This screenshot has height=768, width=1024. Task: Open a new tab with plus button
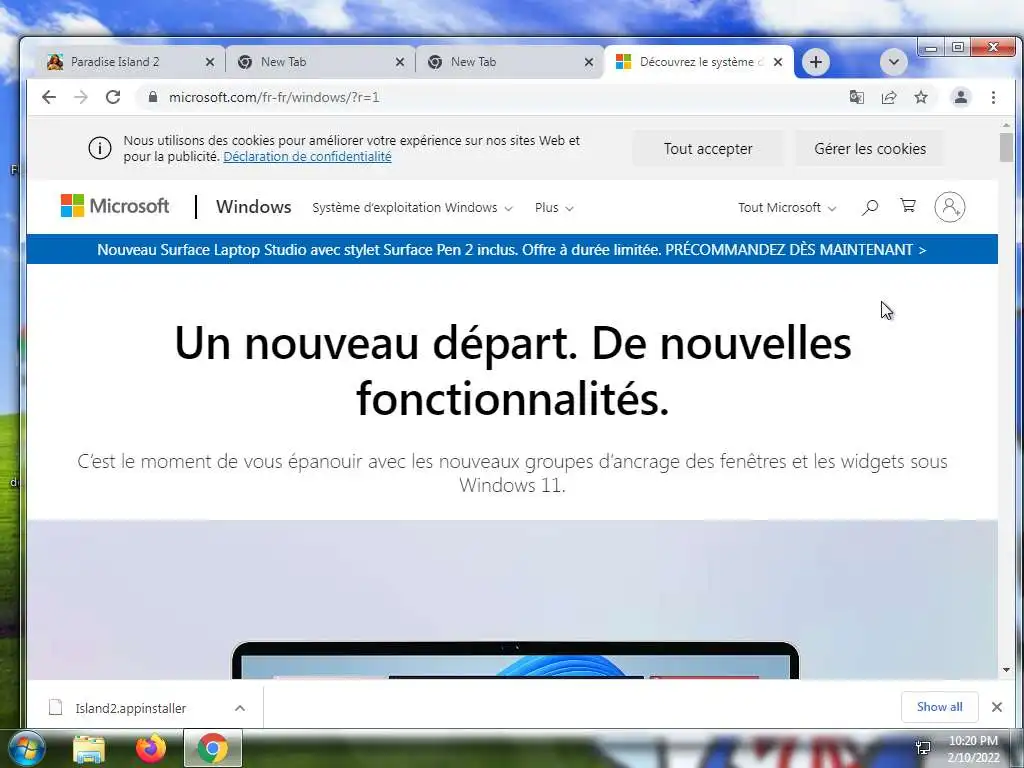click(x=816, y=62)
